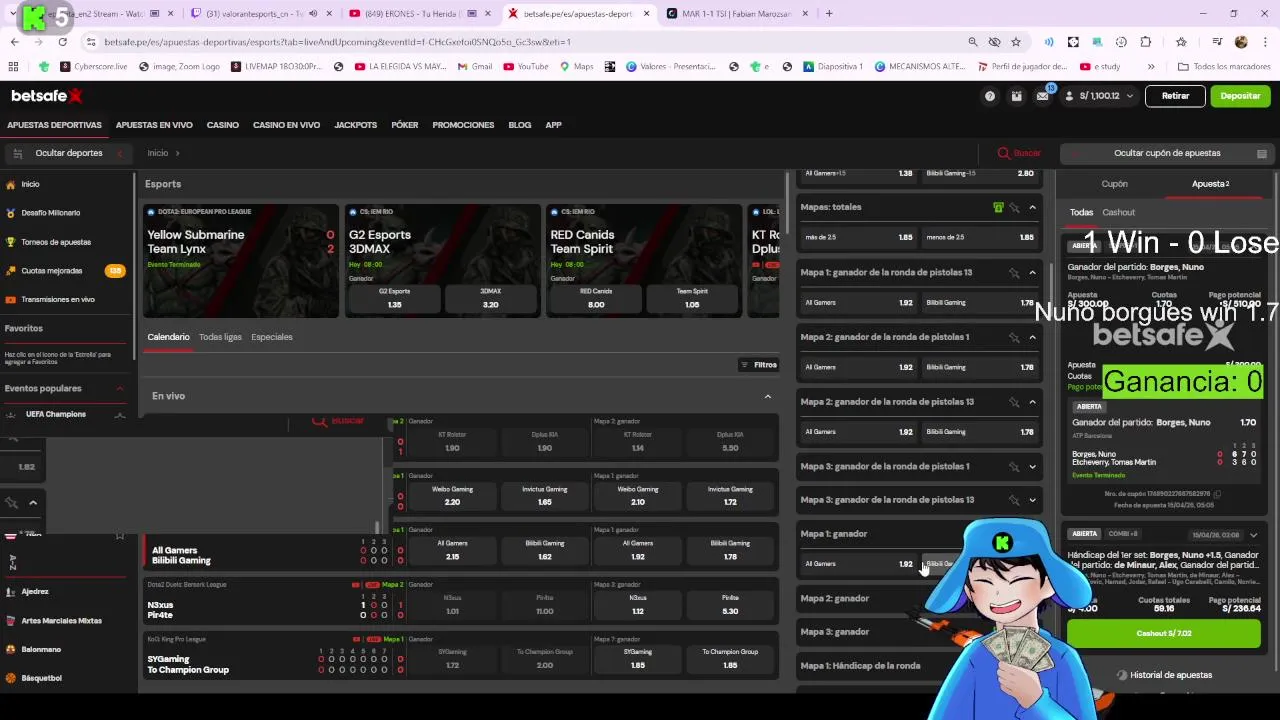
Task: Click the Desafío Millonario medal icon
Action: (11, 213)
